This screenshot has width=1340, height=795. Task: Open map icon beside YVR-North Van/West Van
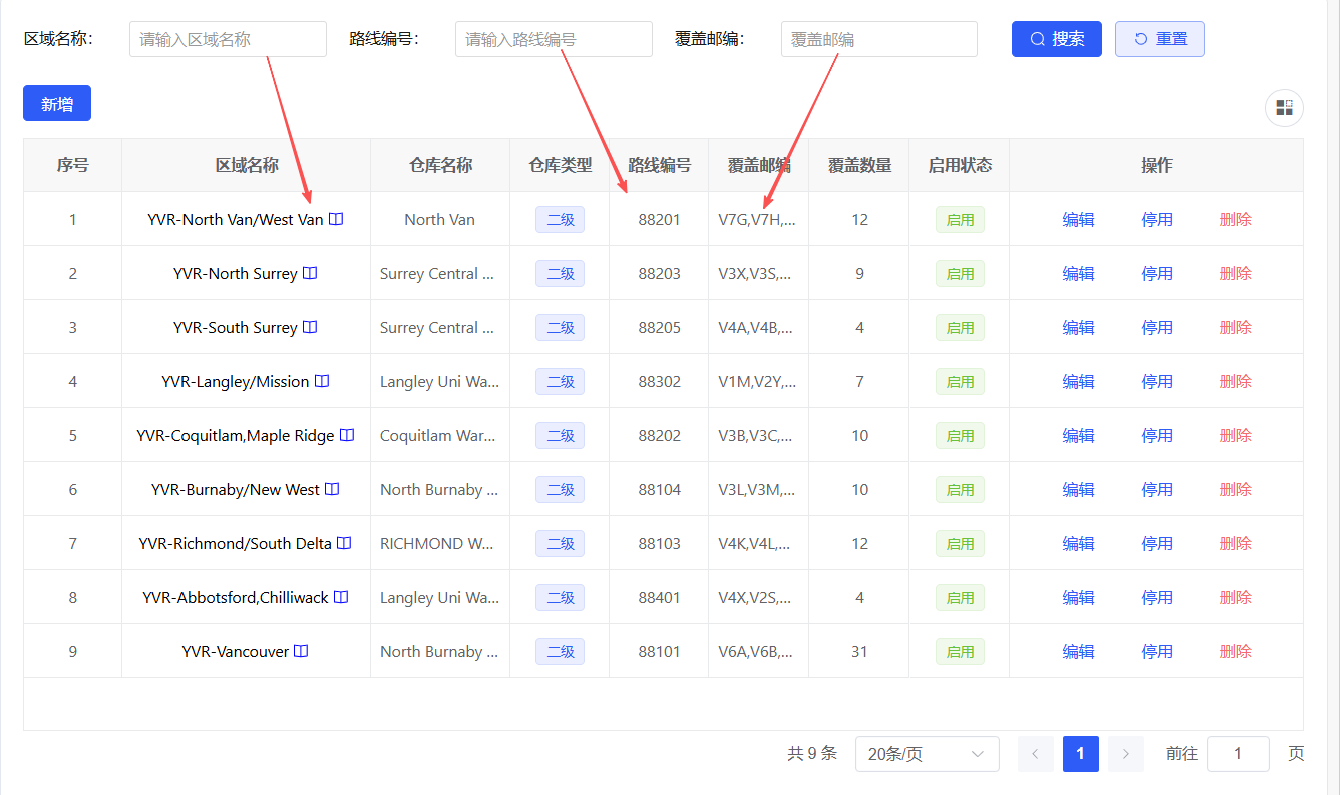coord(336,219)
